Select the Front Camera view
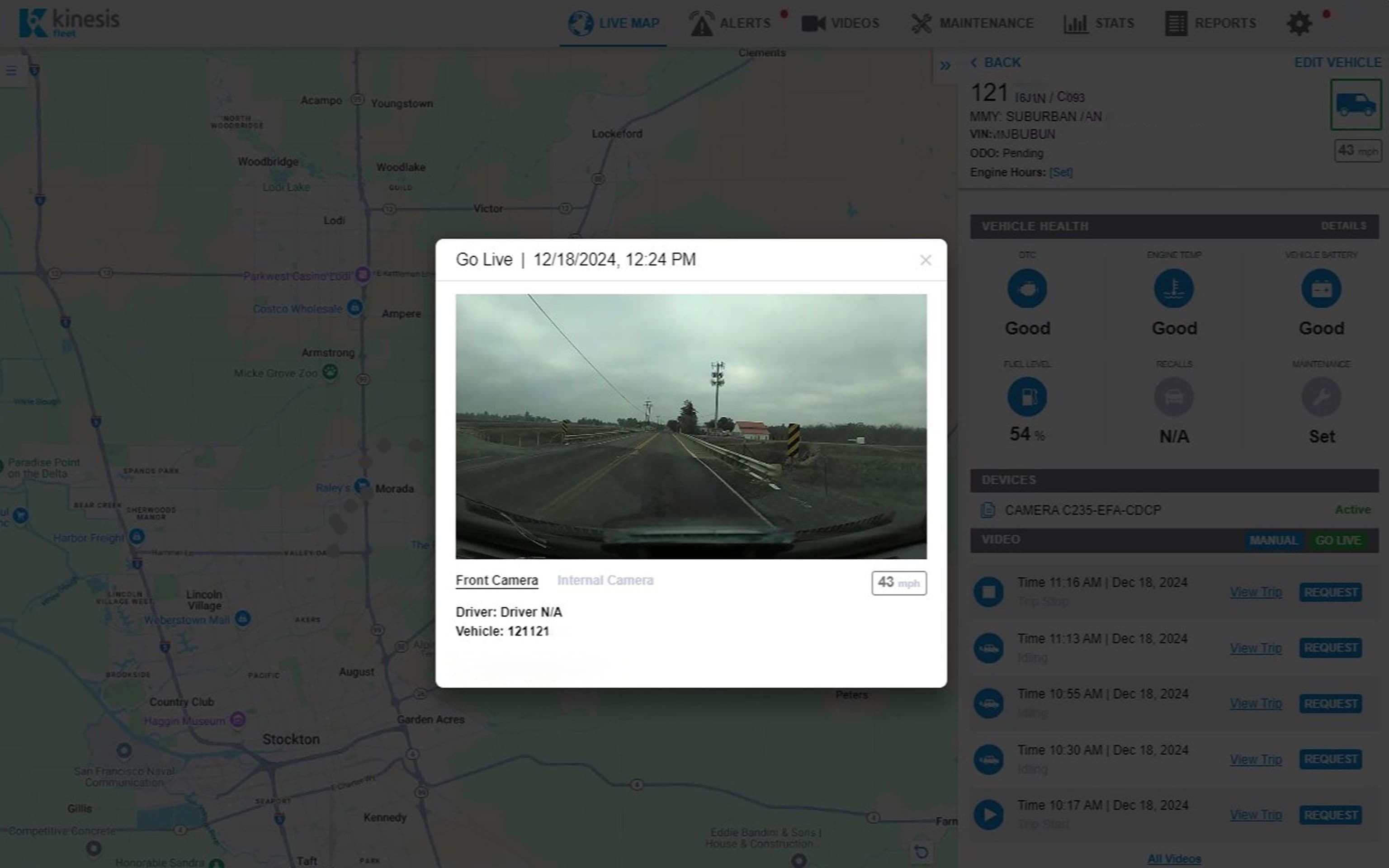Image resolution: width=1389 pixels, height=868 pixels. (496, 580)
